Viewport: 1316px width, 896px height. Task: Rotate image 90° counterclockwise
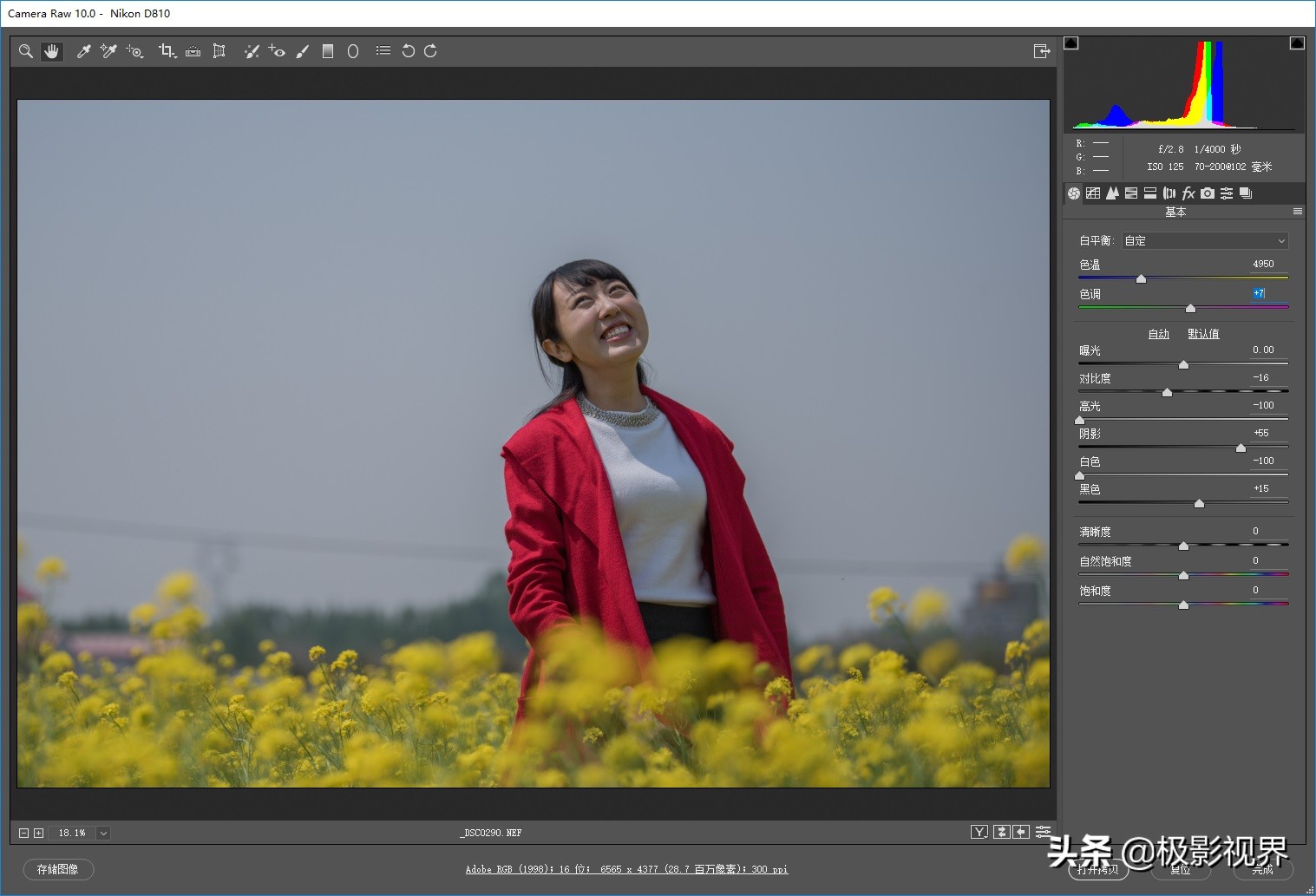[408, 51]
